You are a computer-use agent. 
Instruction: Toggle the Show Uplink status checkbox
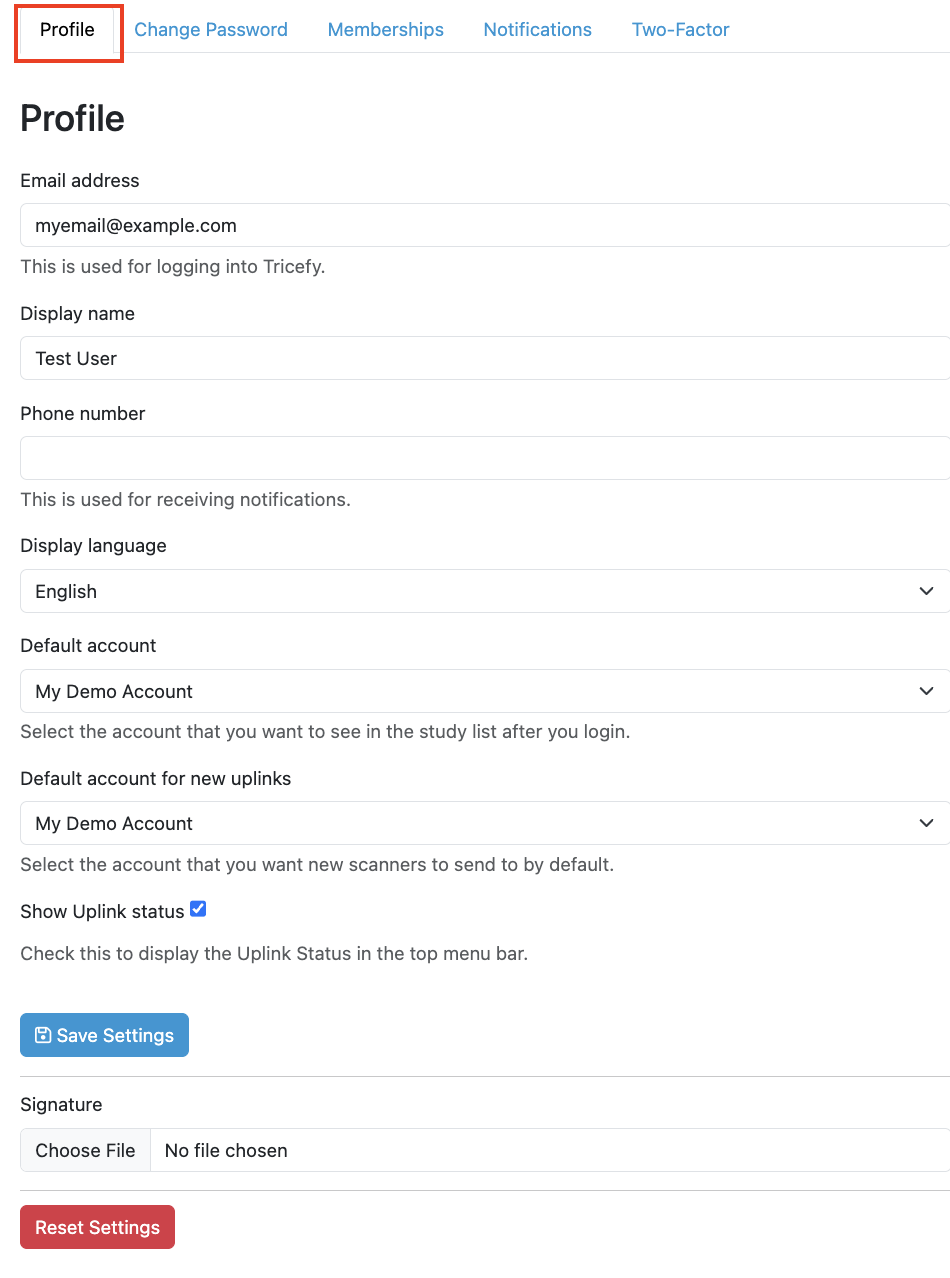tap(198, 909)
